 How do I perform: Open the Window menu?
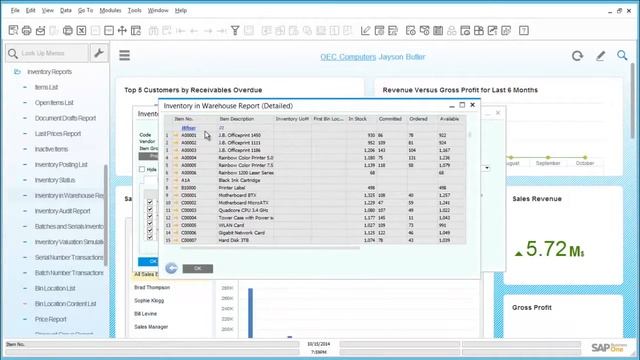[158, 10]
